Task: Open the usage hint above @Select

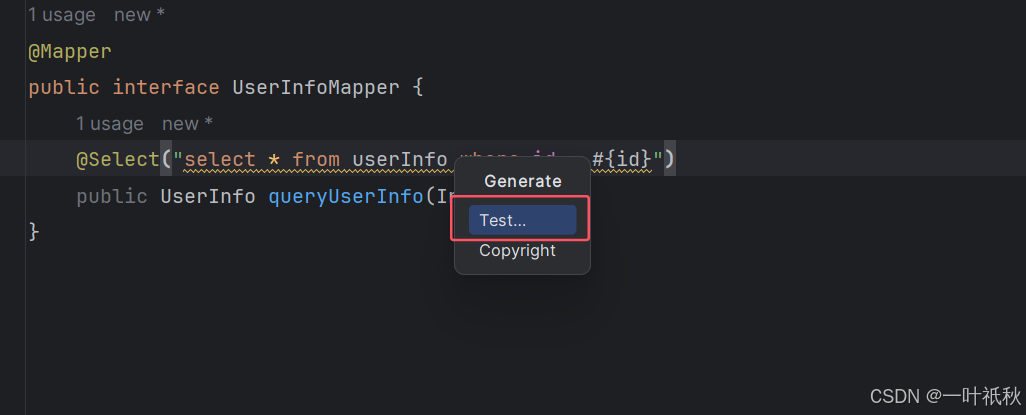Action: click(110, 124)
